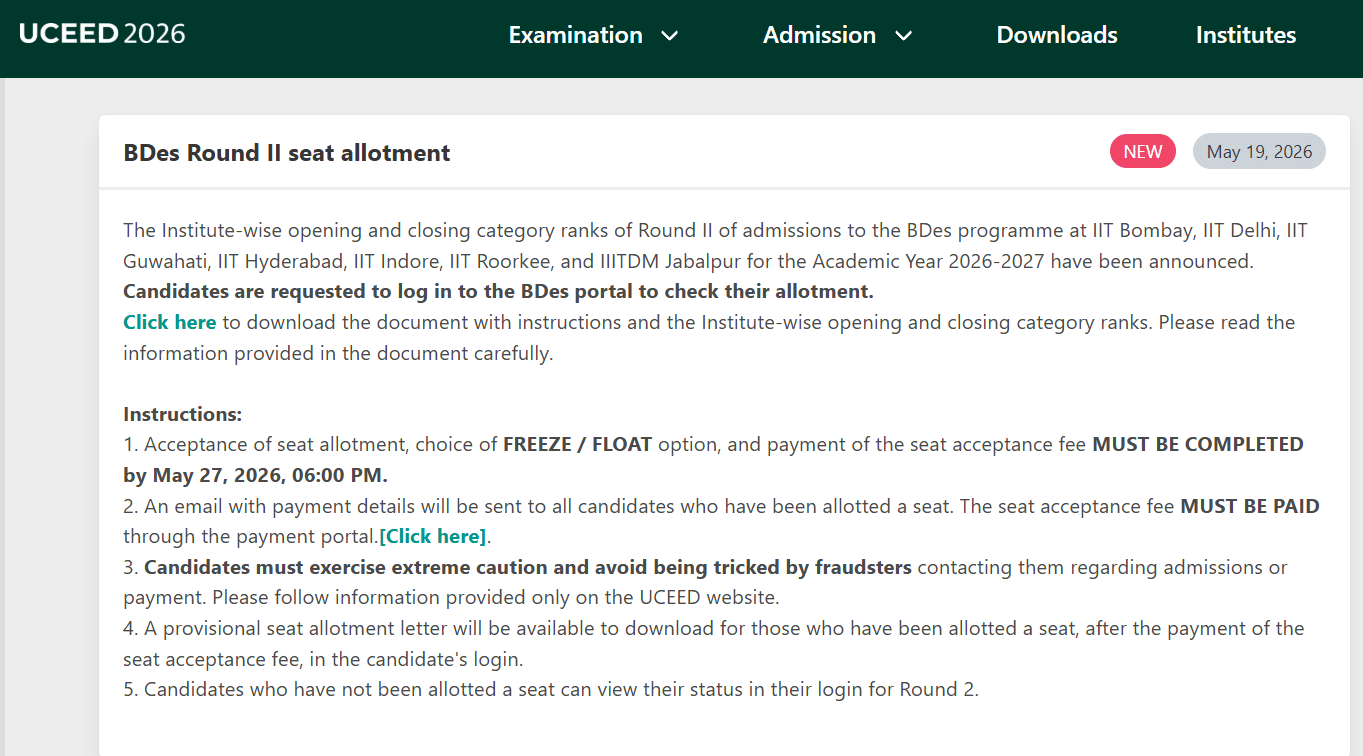Follow the green Click here document link
This screenshot has height=756, width=1363.
[170, 322]
